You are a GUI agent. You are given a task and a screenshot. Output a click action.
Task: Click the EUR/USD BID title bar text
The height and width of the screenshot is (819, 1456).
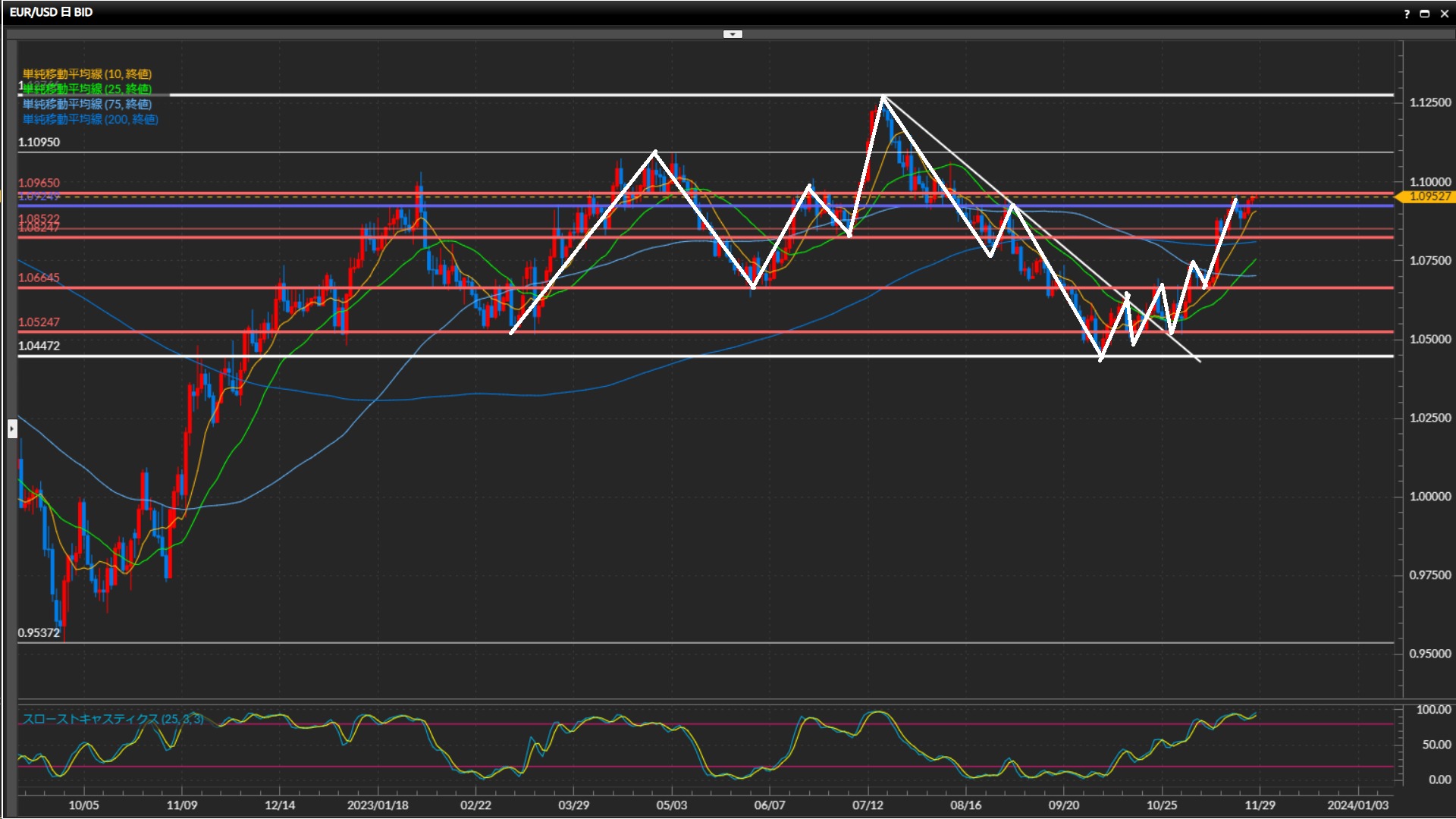51,13
